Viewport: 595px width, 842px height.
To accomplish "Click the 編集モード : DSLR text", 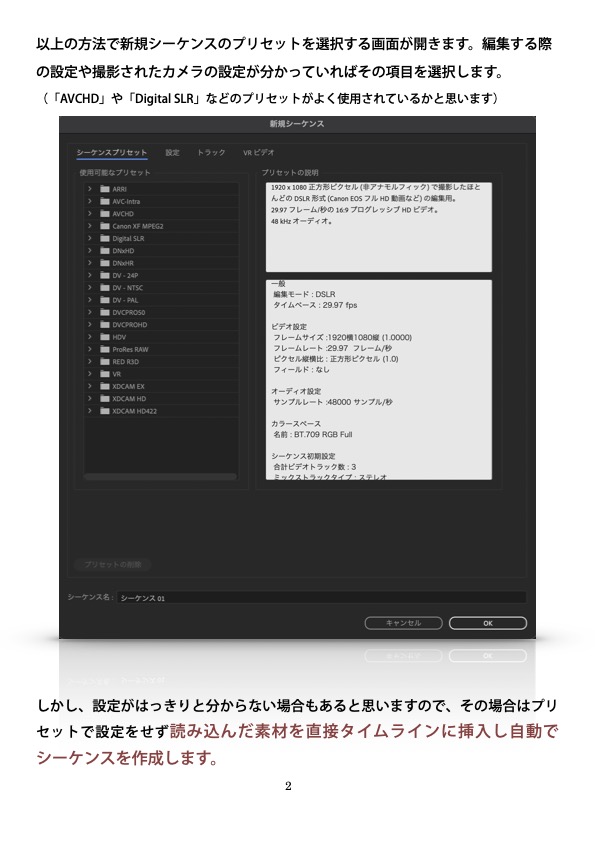I will click(x=304, y=294).
